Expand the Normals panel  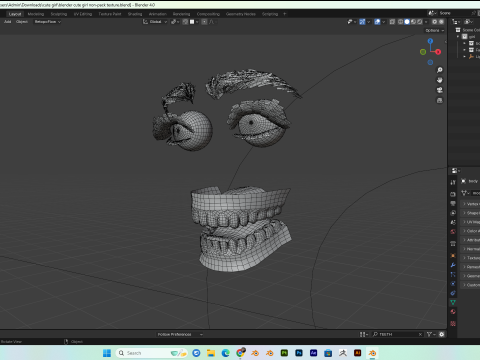471,249
